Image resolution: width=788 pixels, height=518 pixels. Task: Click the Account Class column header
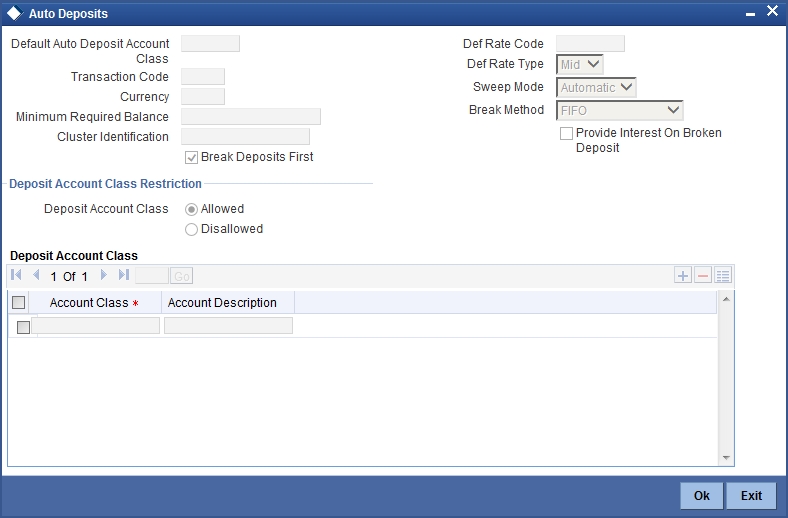[95, 302]
